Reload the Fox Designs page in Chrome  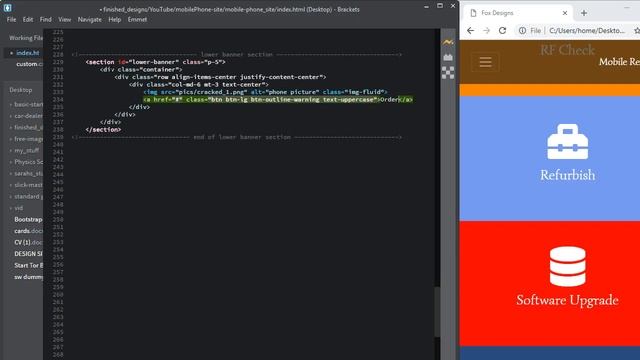click(x=502, y=31)
